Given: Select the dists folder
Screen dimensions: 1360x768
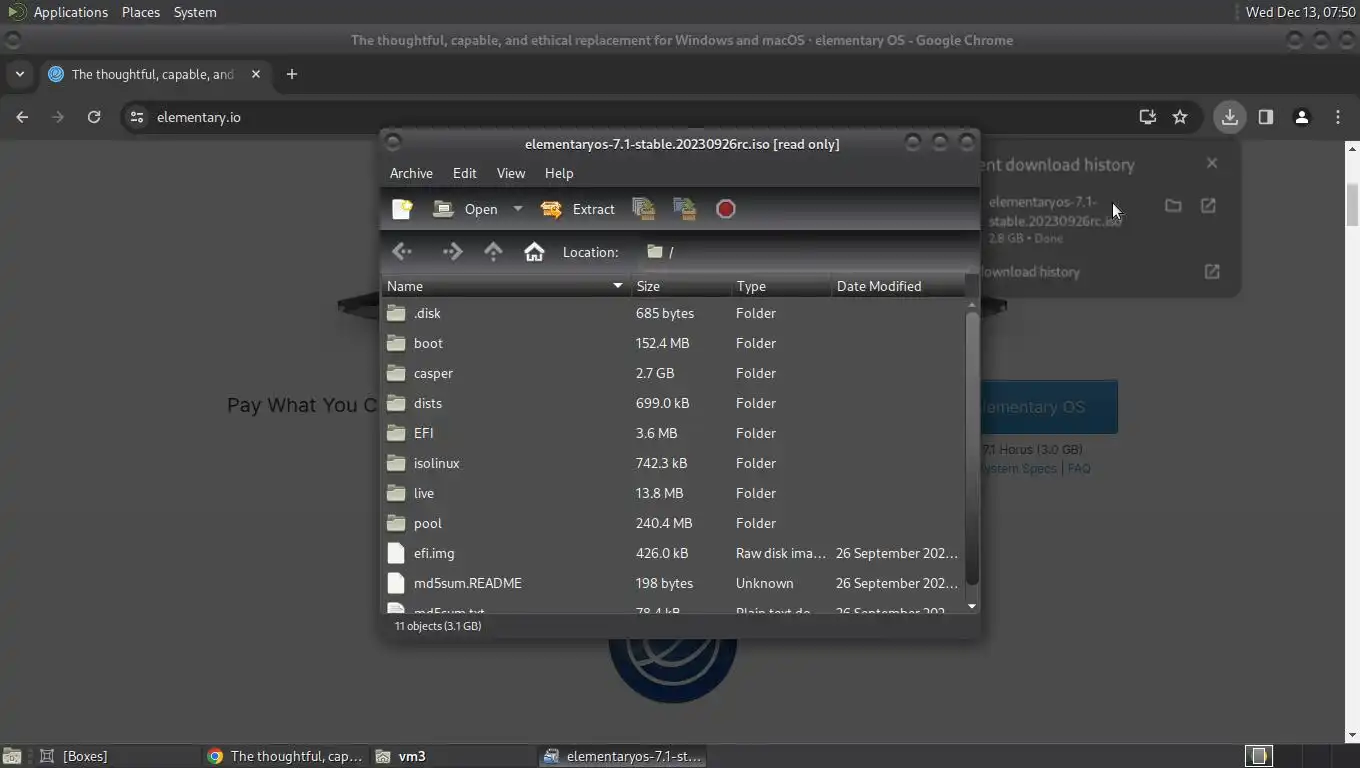Looking at the screenshot, I should (672, 403).
